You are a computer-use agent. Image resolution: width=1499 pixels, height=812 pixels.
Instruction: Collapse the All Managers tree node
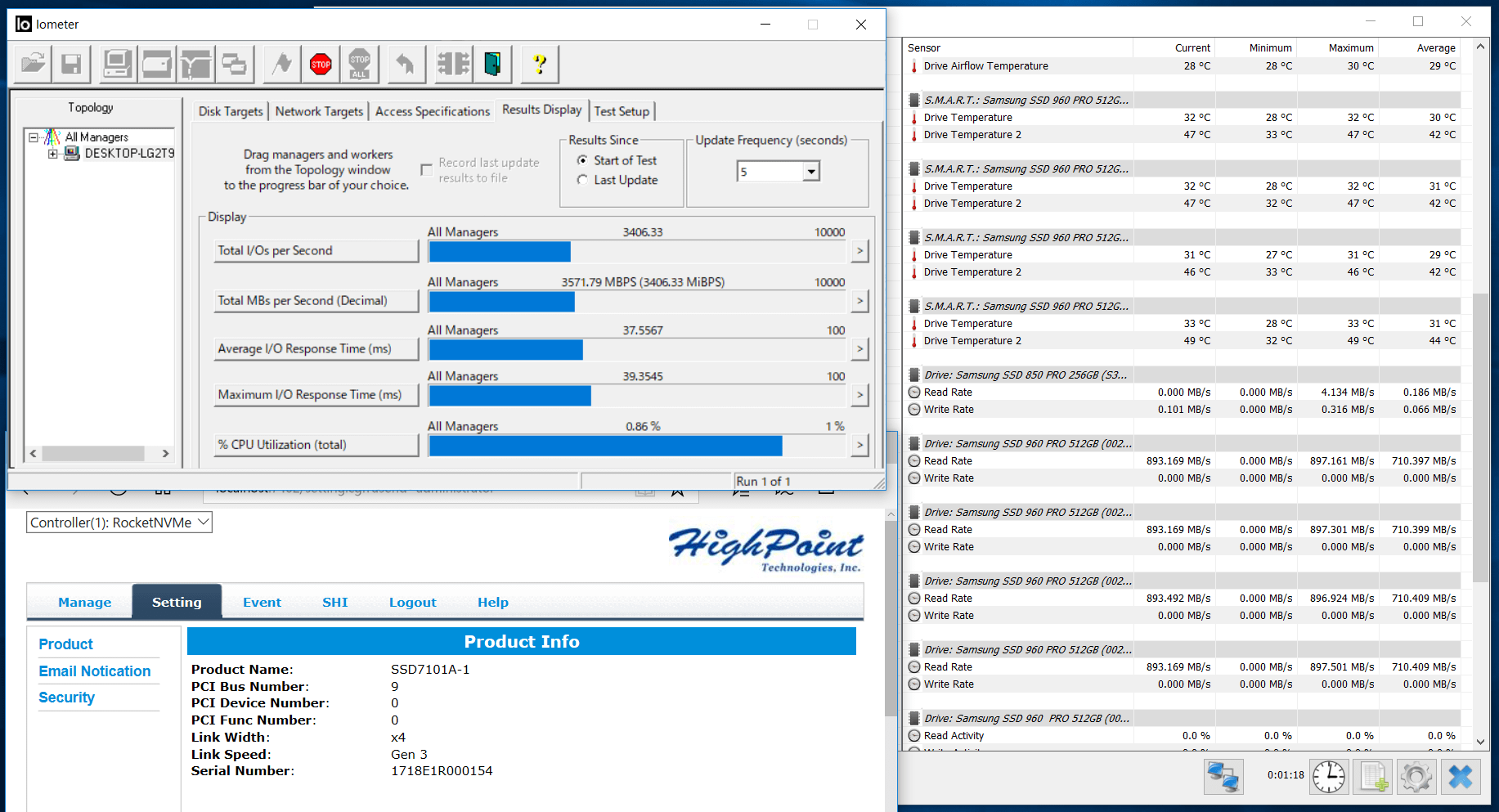(34, 137)
